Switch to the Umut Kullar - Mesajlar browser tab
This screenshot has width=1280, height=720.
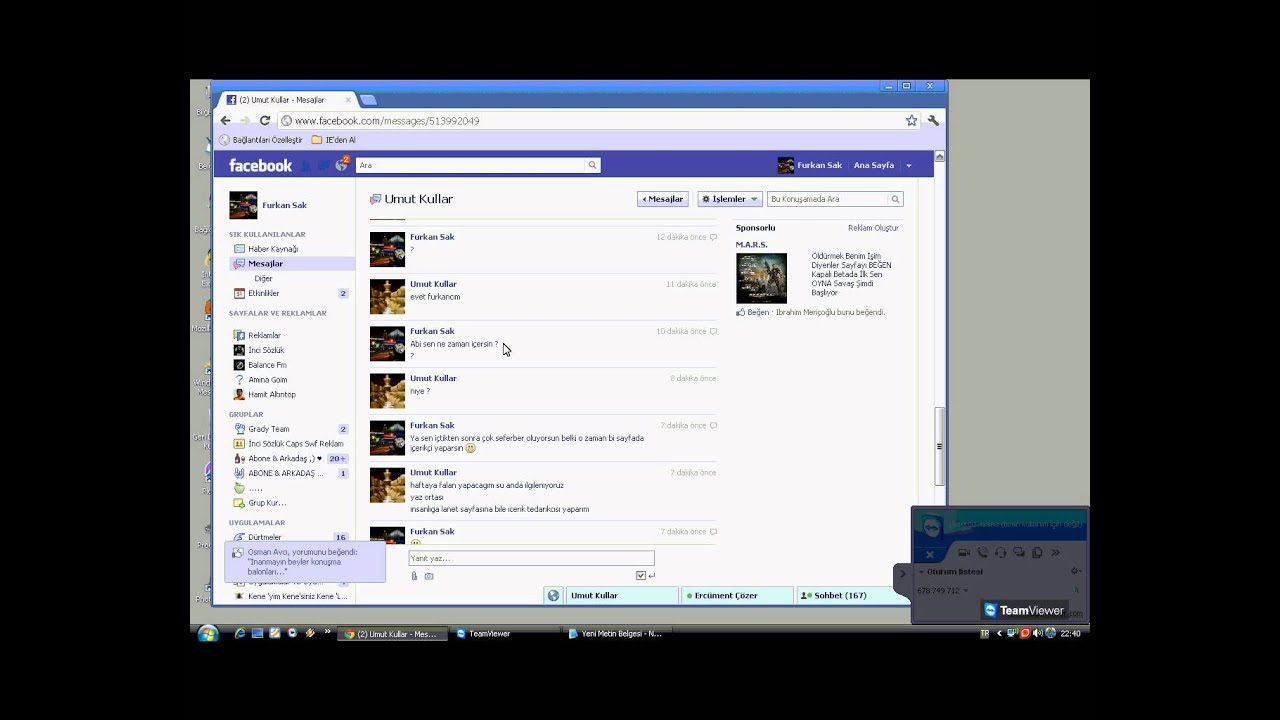coord(289,100)
